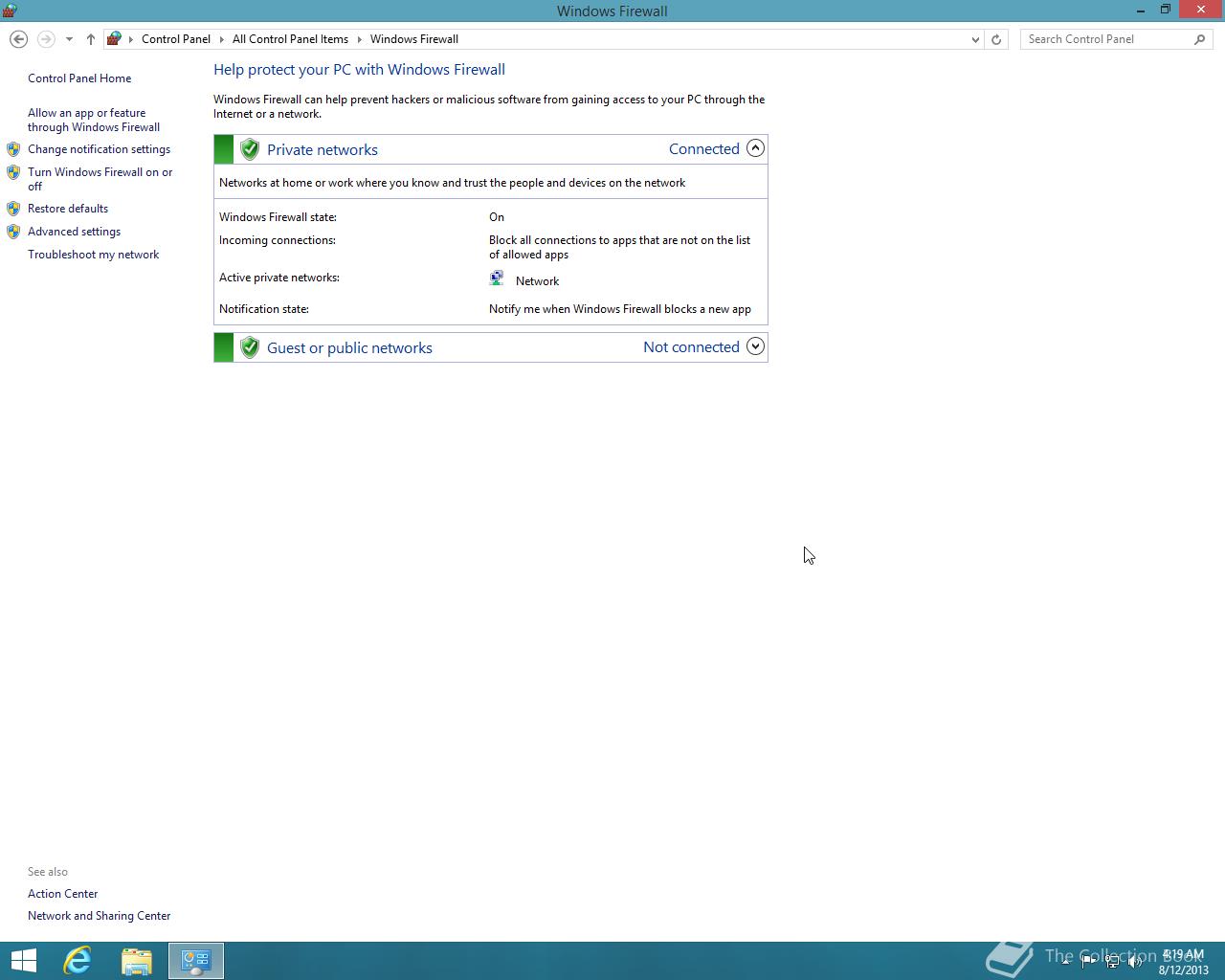Image resolution: width=1225 pixels, height=980 pixels.
Task: Open the Windows Start button
Action: click(x=23, y=961)
